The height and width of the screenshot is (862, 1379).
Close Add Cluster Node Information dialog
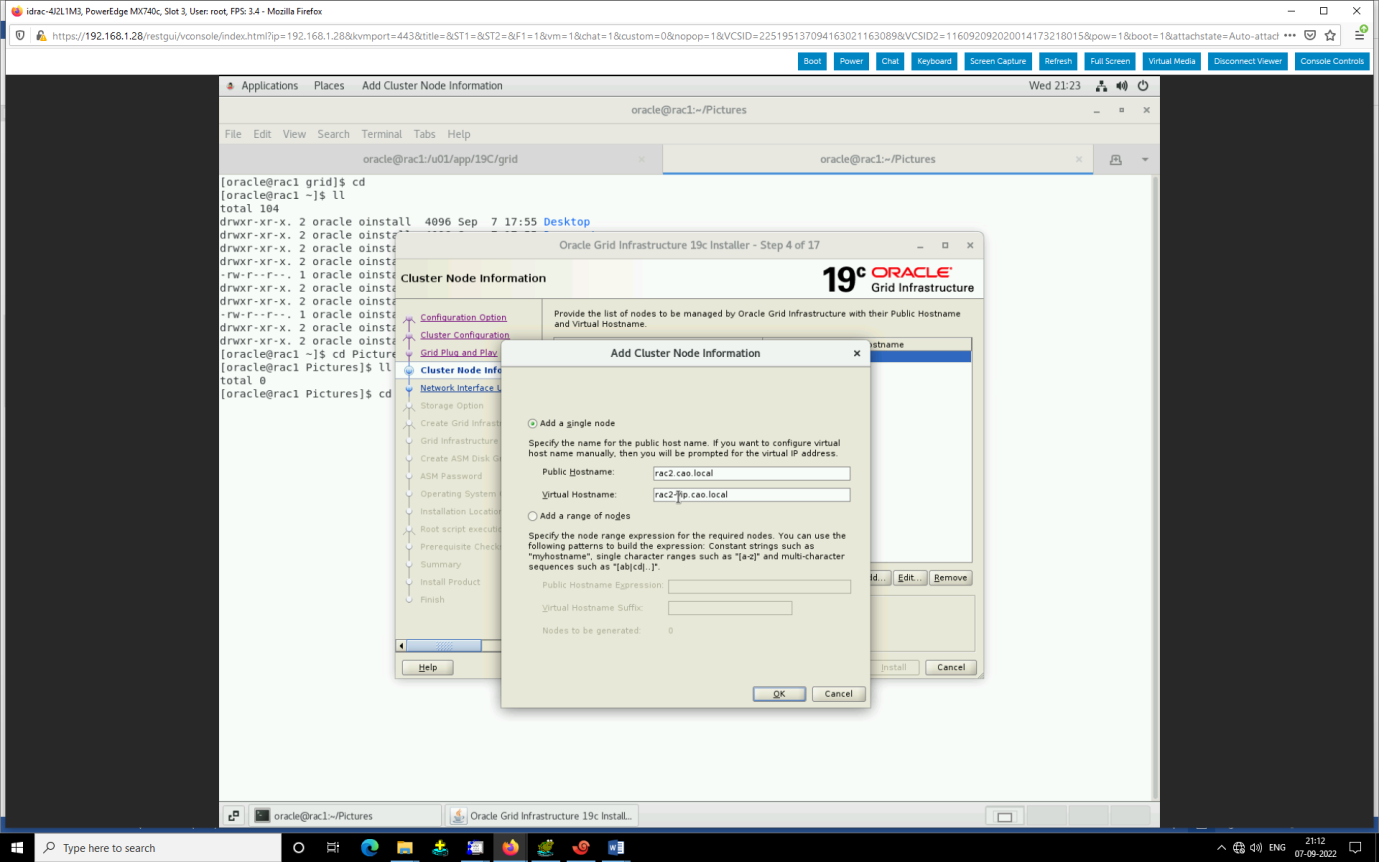(x=856, y=353)
